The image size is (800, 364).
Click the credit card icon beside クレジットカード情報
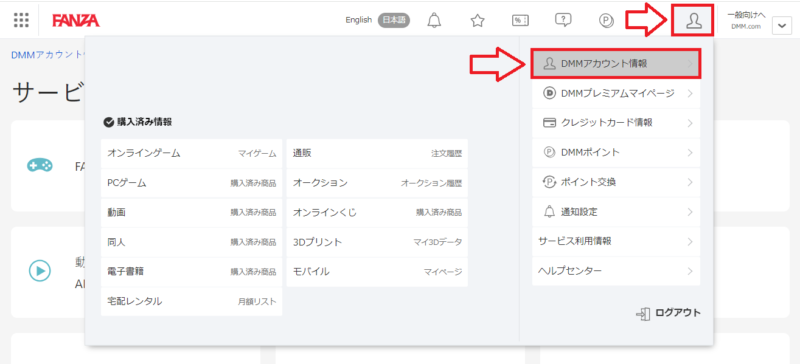click(549, 123)
